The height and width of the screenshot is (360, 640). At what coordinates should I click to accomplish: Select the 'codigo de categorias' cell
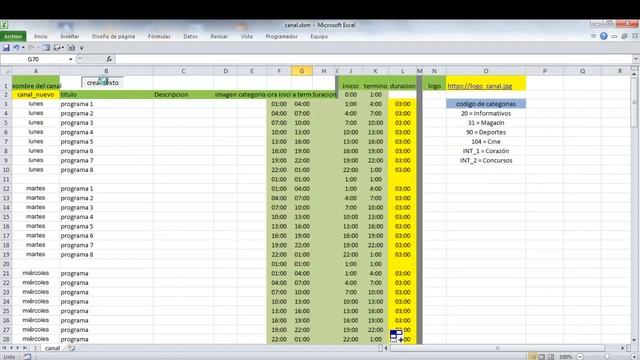tap(486, 104)
